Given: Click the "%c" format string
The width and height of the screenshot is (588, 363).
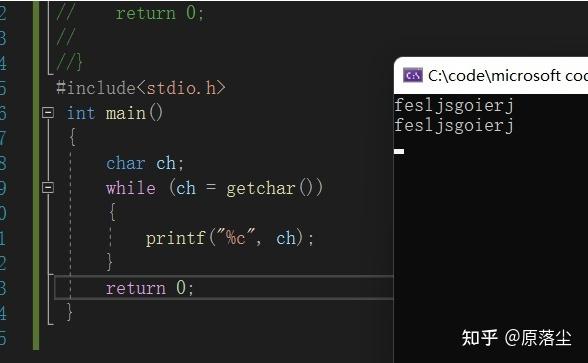Looking at the screenshot, I should (236, 237).
